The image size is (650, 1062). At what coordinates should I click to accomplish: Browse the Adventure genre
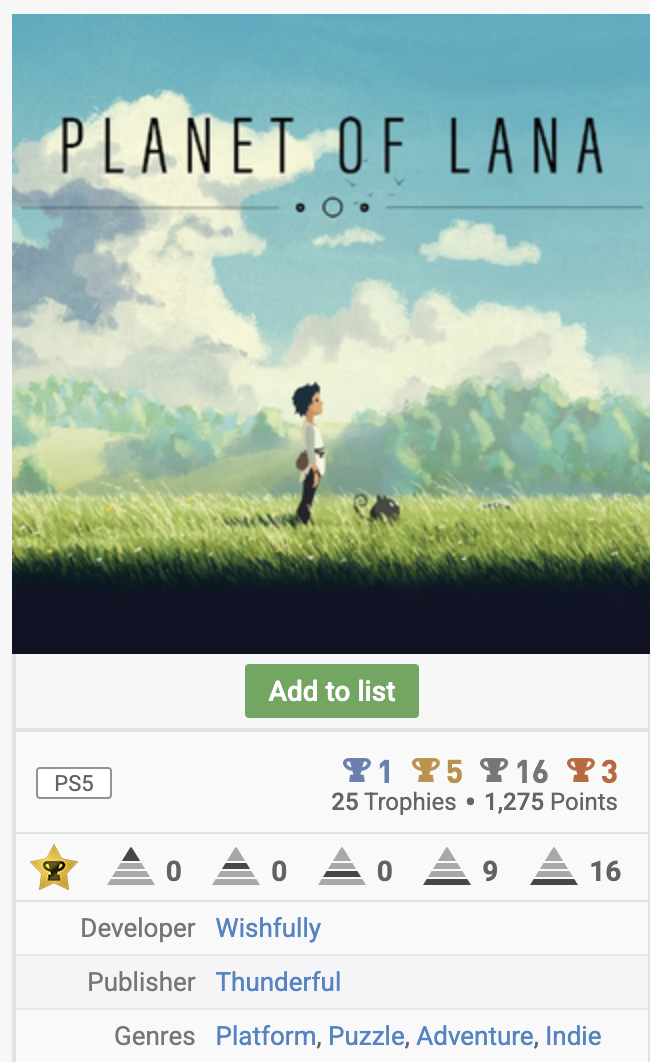[475, 1036]
